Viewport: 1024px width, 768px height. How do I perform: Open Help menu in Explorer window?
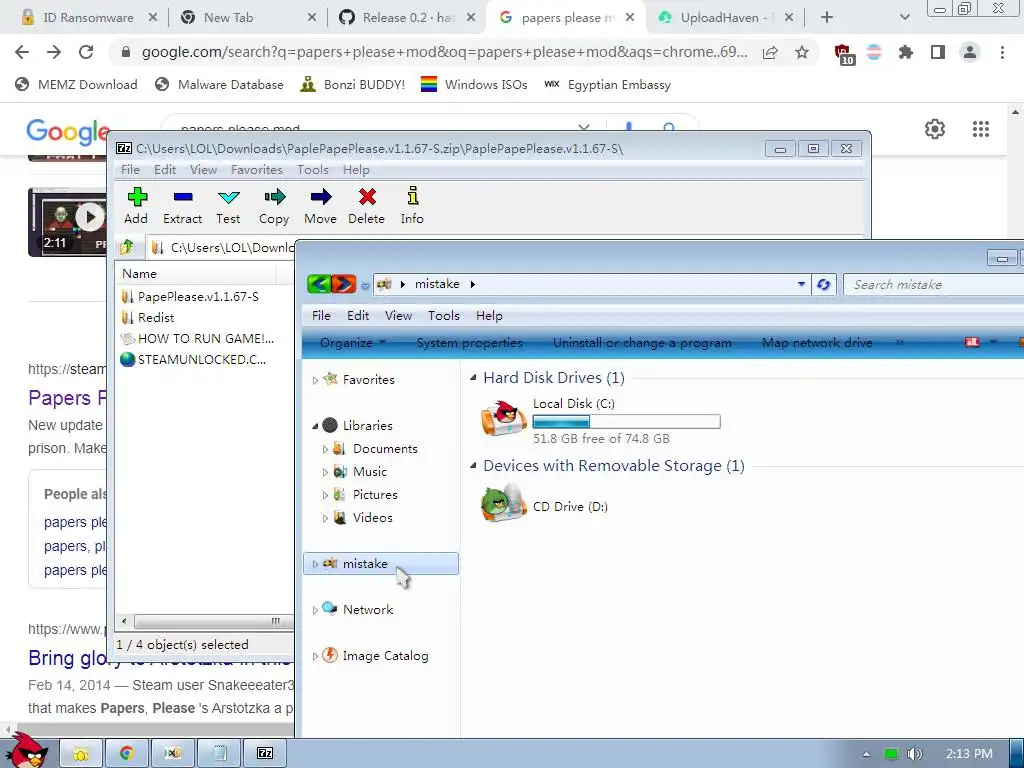pyautogui.click(x=488, y=315)
